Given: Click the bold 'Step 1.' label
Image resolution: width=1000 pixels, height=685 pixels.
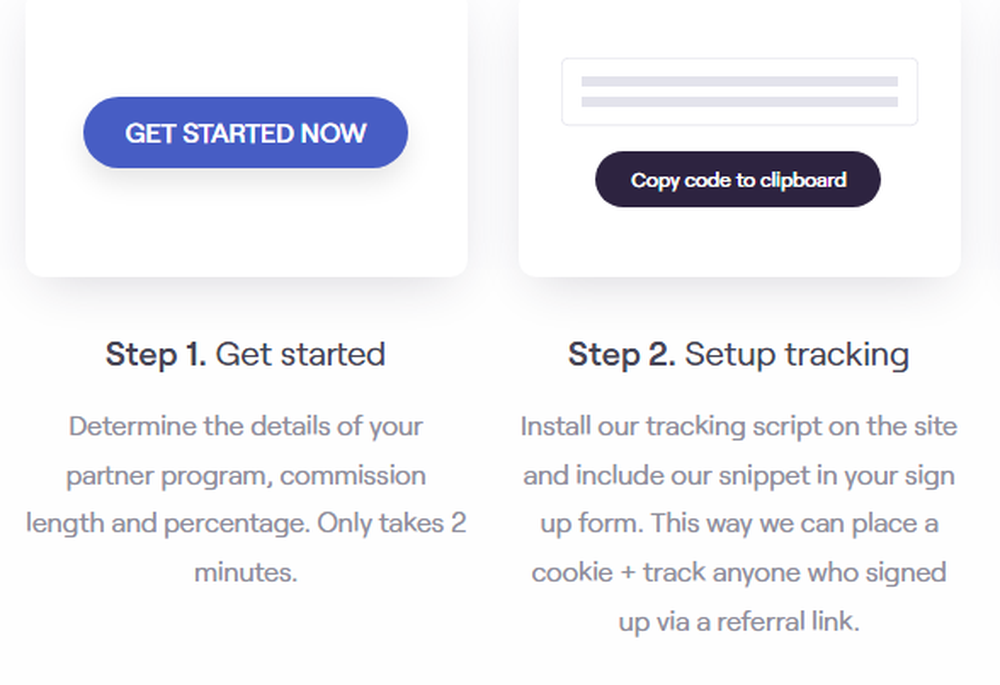Looking at the screenshot, I should (156, 354).
